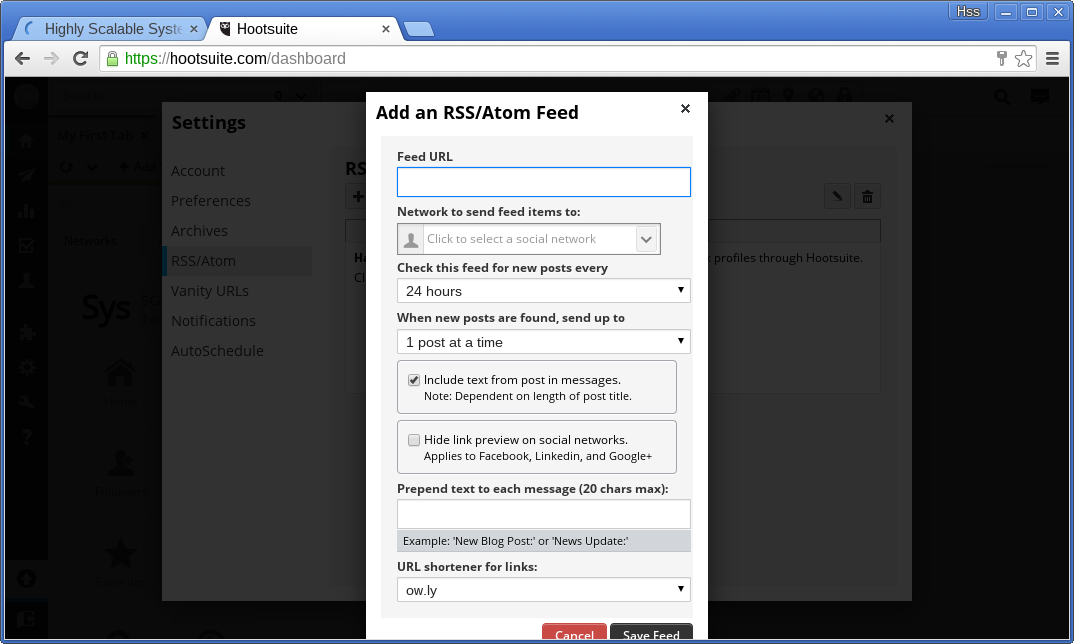Click the edit pencil icon in Settings
This screenshot has width=1074, height=644.
tap(837, 197)
